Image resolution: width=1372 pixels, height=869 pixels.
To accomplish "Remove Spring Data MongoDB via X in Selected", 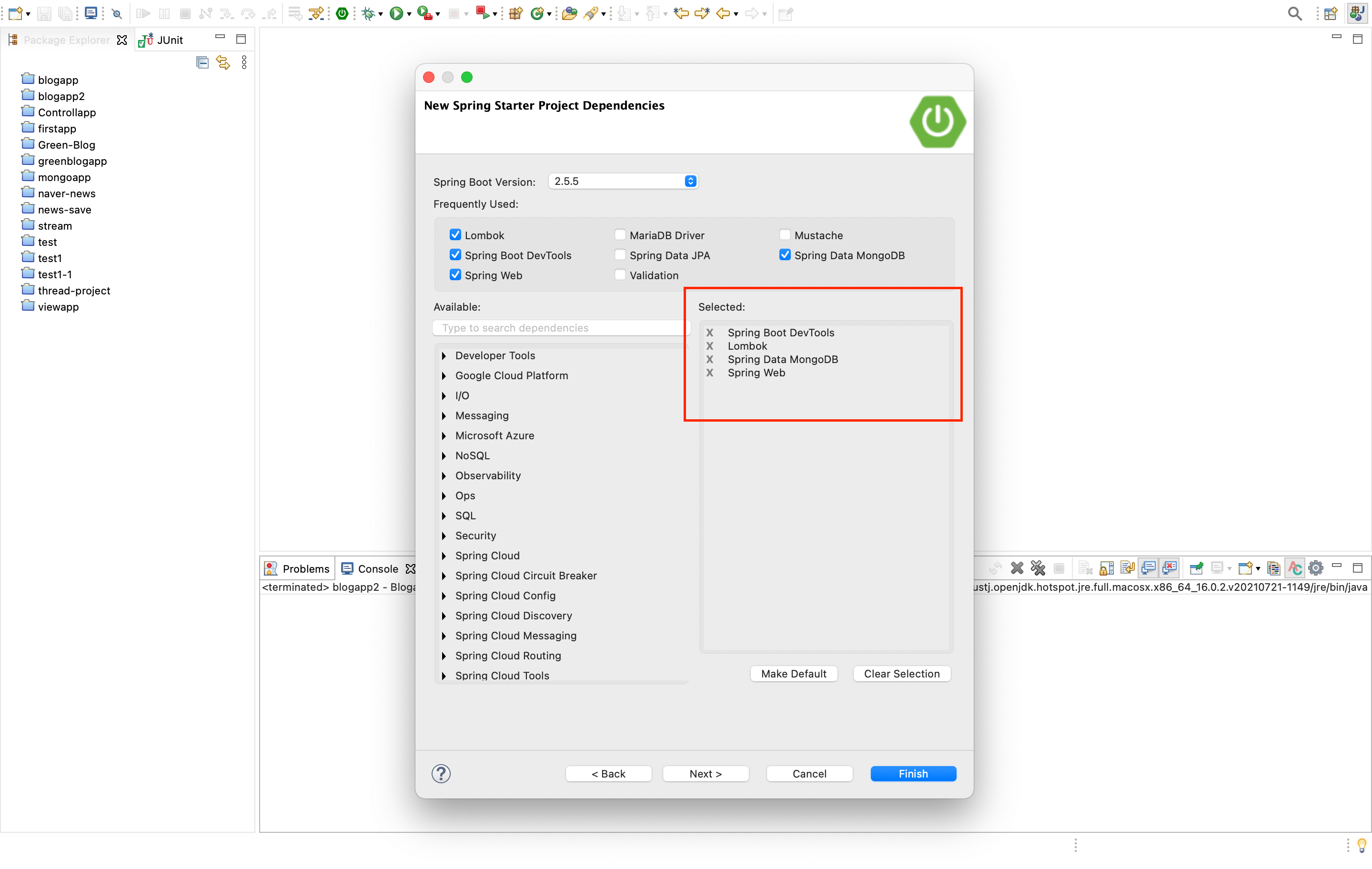I will tap(709, 359).
